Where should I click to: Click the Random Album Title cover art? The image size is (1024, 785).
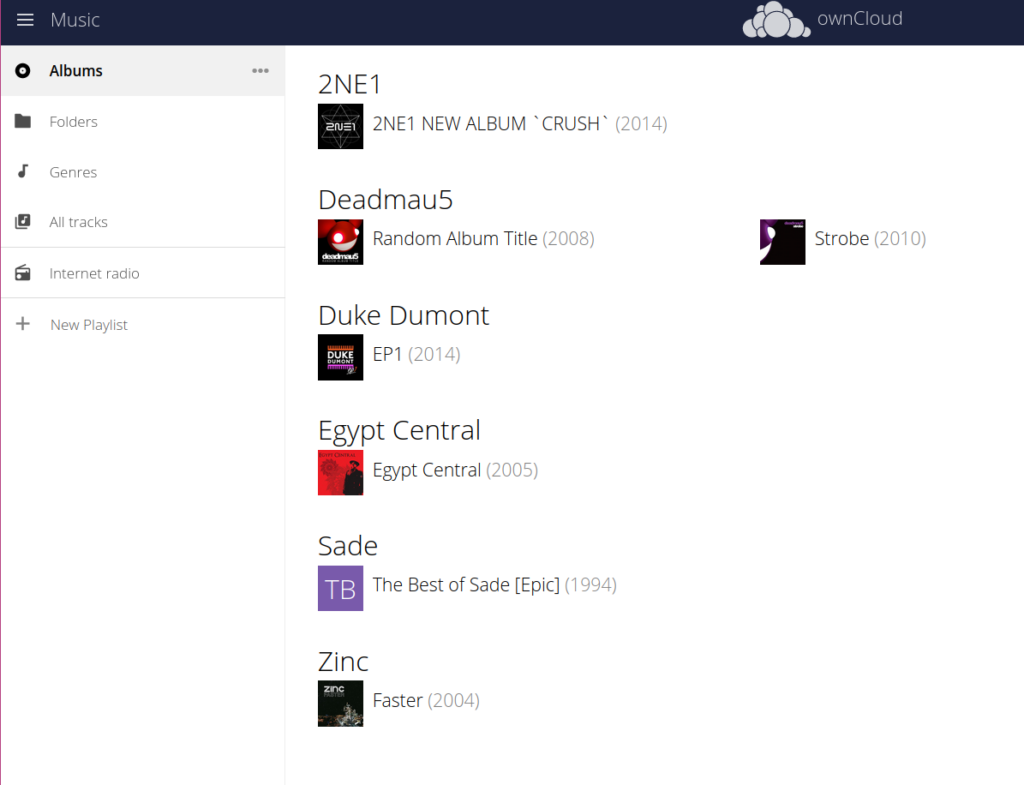(x=340, y=242)
